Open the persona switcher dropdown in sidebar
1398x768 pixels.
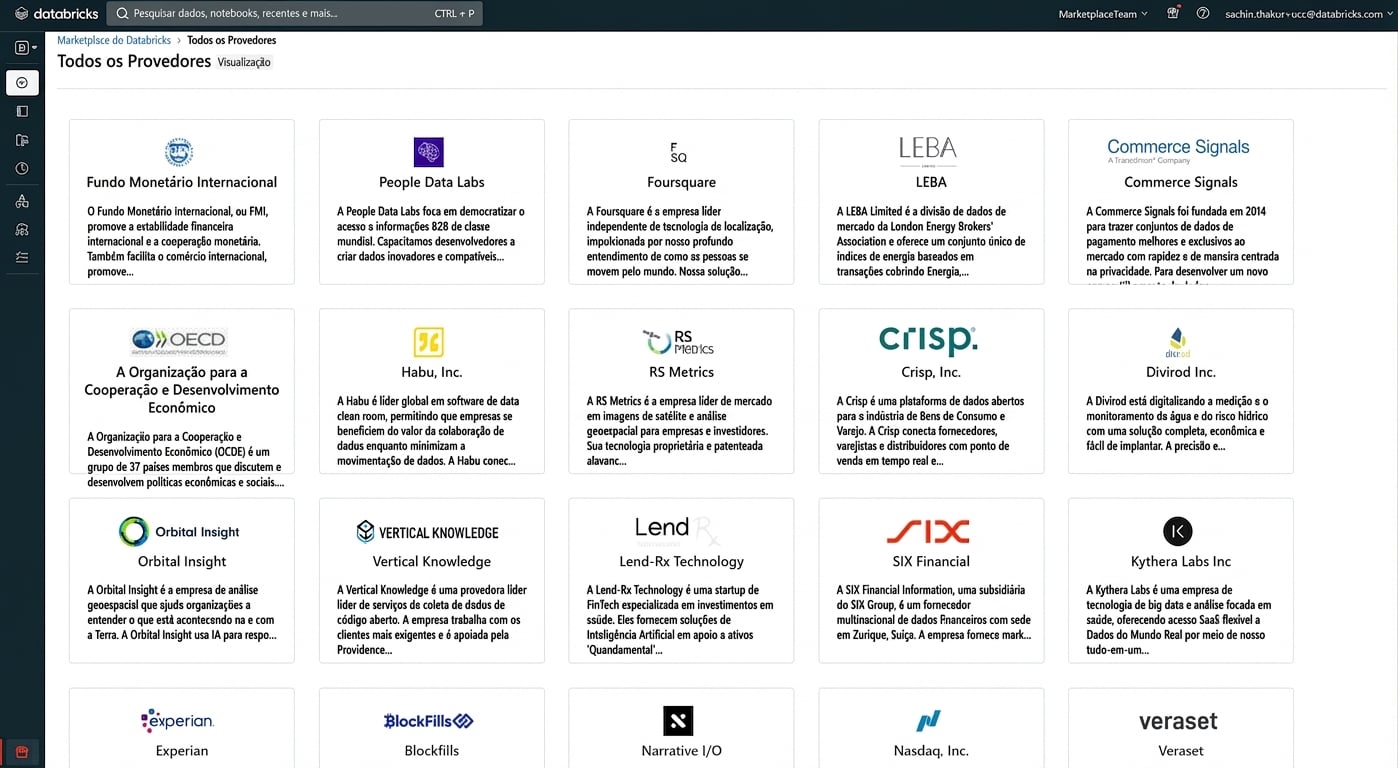coord(26,47)
